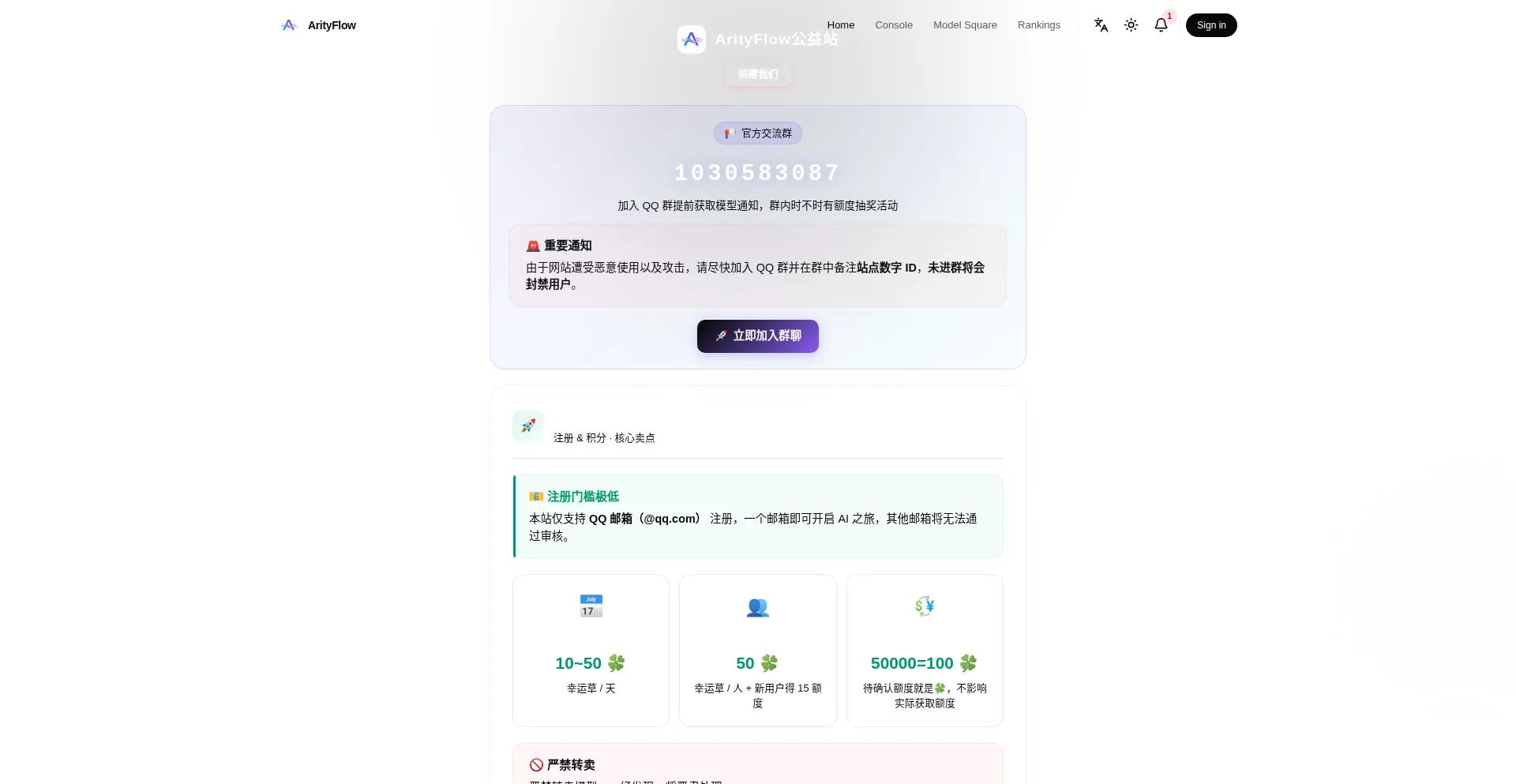Click the 严禁转卖 heading text
The width and height of the screenshot is (1516, 784).
click(571, 765)
